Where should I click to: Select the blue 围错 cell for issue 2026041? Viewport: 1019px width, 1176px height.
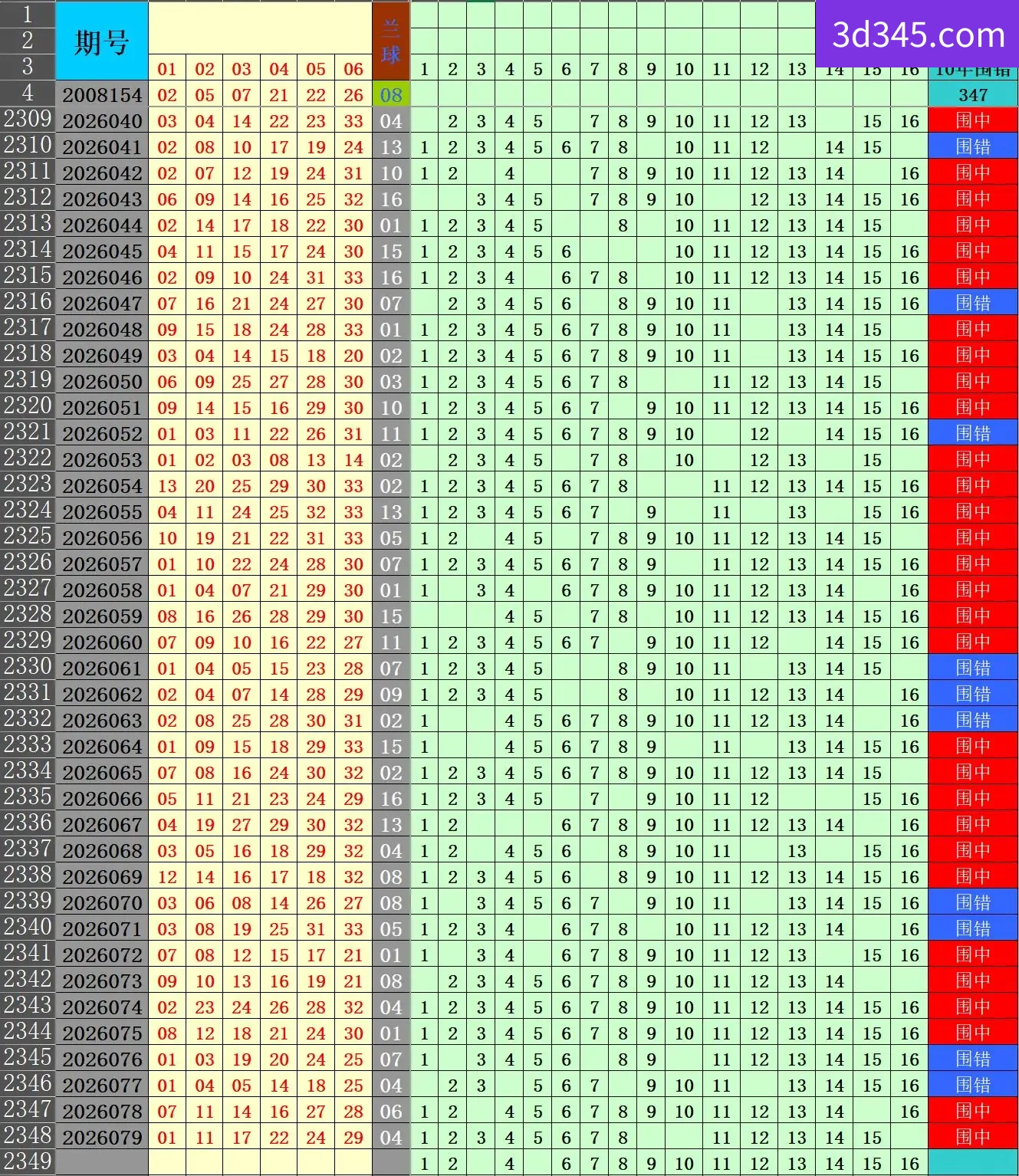pyautogui.click(x=973, y=146)
